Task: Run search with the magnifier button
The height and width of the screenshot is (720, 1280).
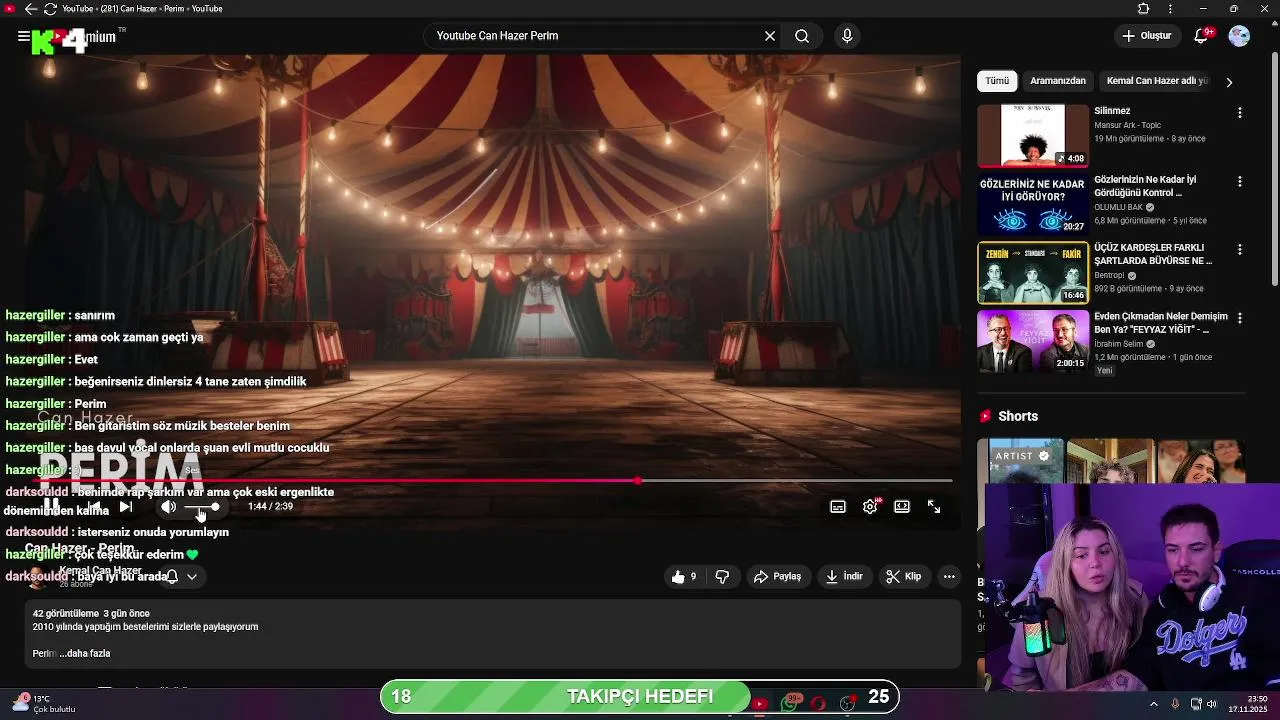Action: tap(802, 36)
